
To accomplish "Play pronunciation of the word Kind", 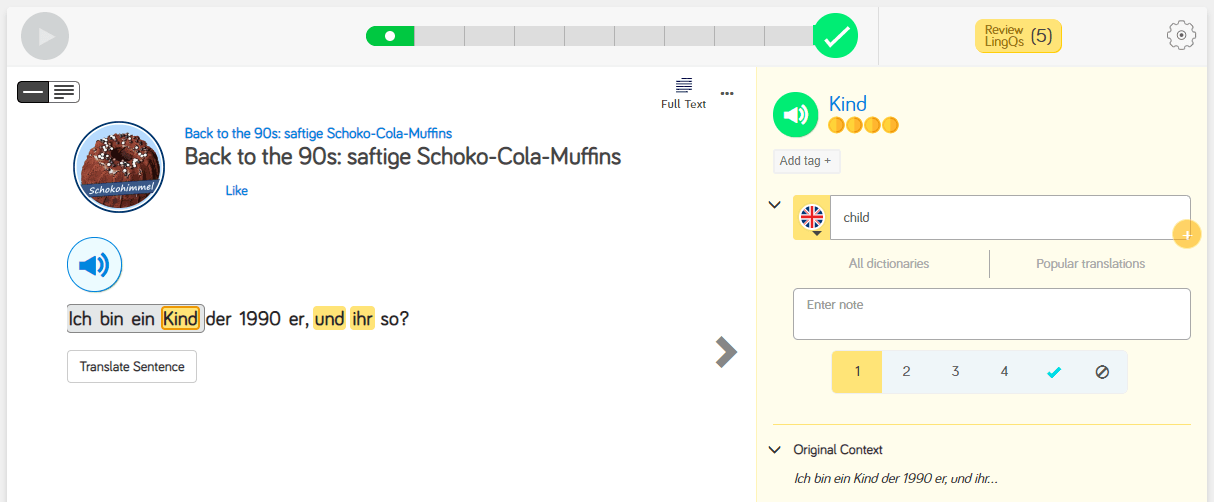I will (796, 114).
